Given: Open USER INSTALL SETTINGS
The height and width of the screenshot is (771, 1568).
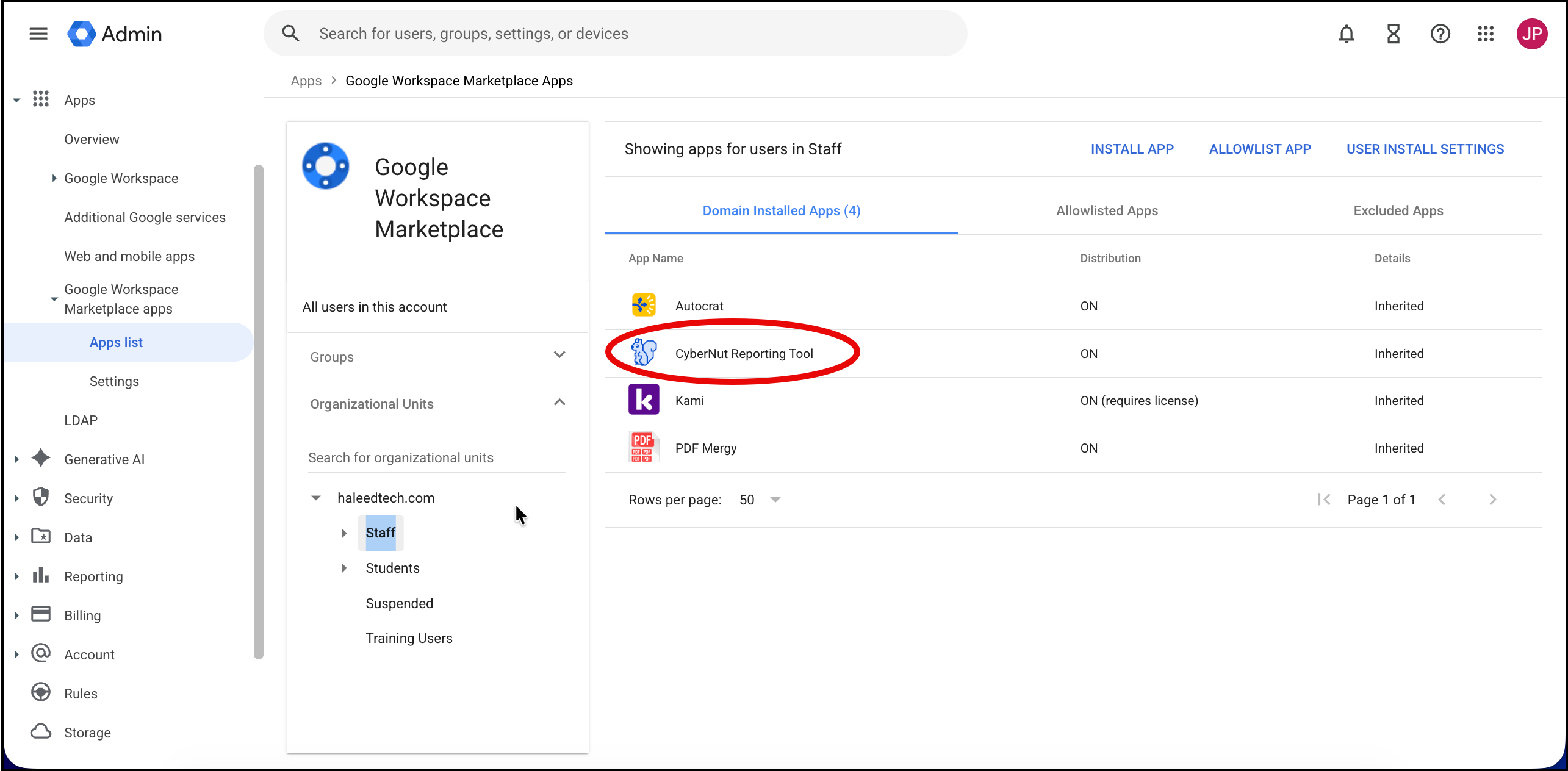Looking at the screenshot, I should pyautogui.click(x=1425, y=149).
